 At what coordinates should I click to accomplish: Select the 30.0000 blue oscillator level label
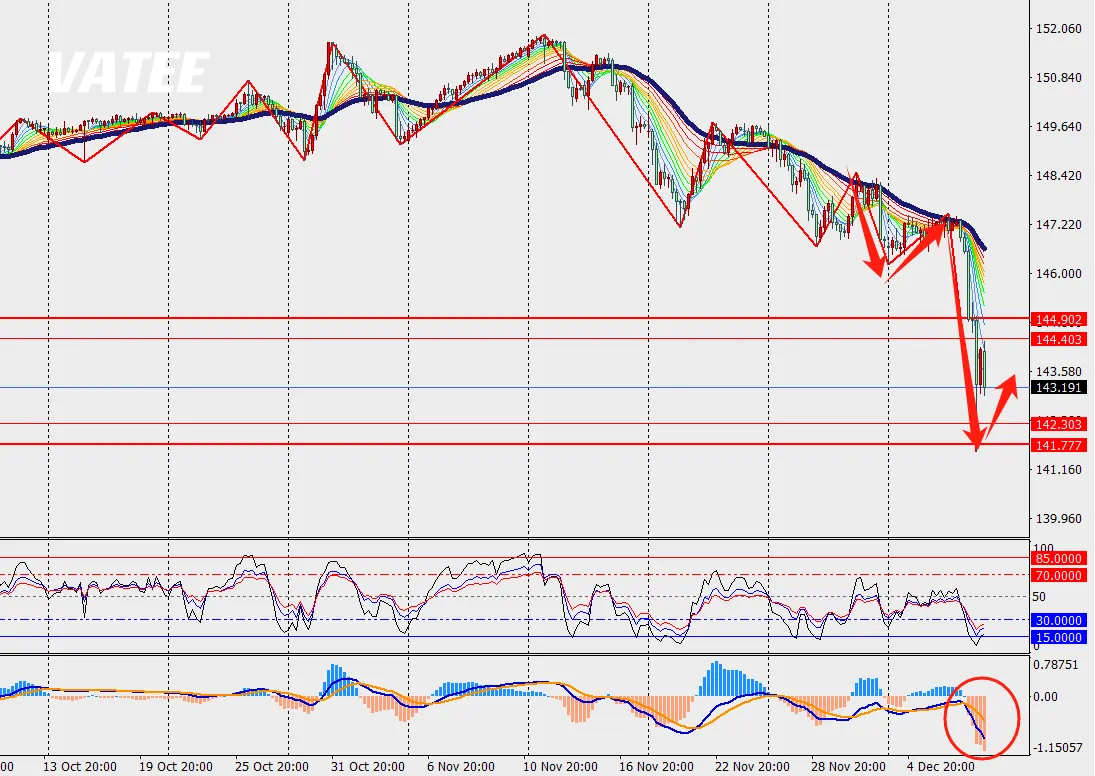(1060, 620)
